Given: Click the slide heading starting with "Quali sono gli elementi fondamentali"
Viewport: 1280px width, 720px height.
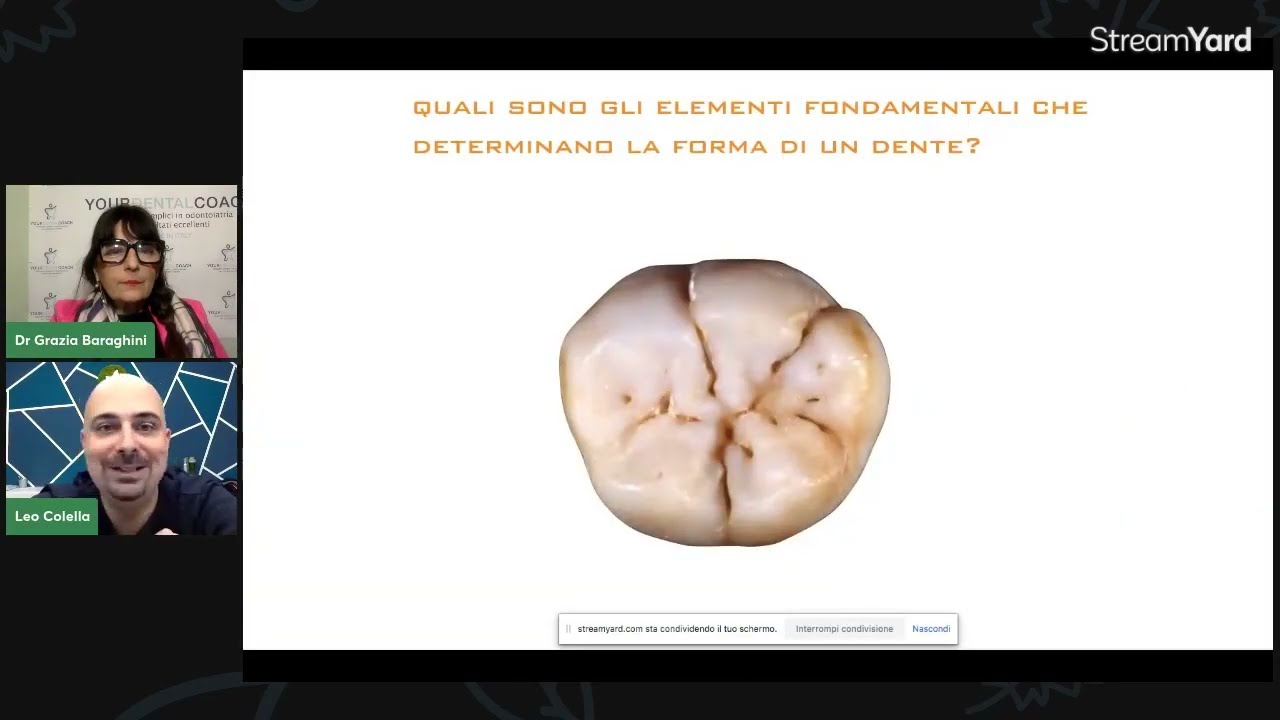Looking at the screenshot, I should point(750,126).
